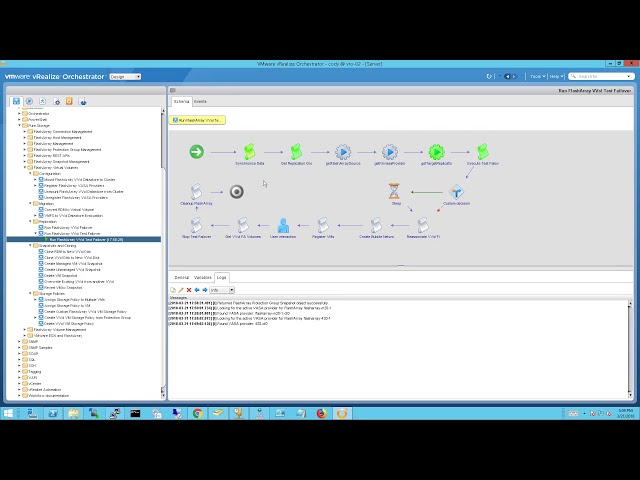Click the red X clear-logs icon
Image resolution: width=640 pixels, height=480 pixels.
click(x=189, y=290)
